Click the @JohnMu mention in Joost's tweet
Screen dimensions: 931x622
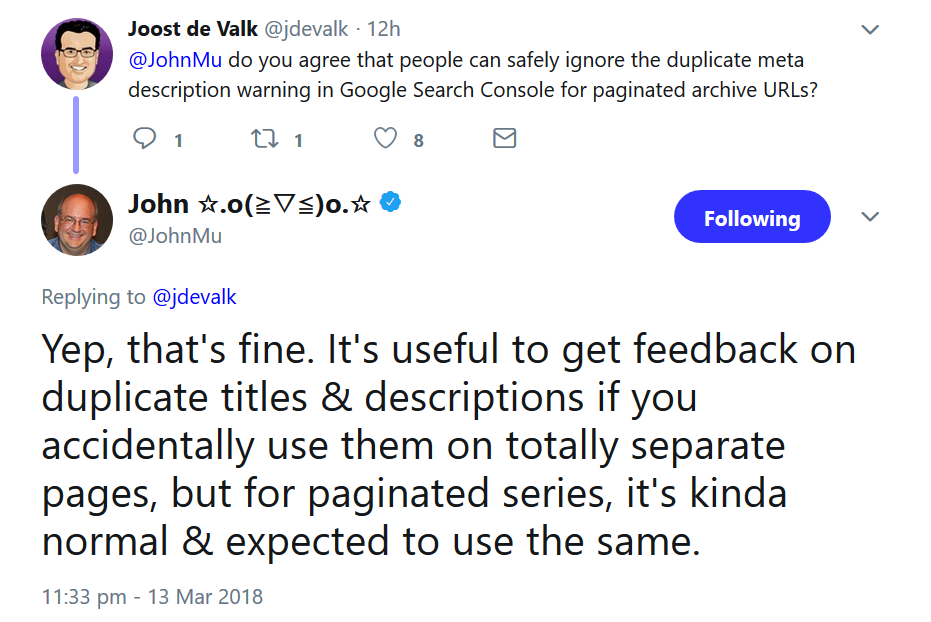click(x=170, y=61)
